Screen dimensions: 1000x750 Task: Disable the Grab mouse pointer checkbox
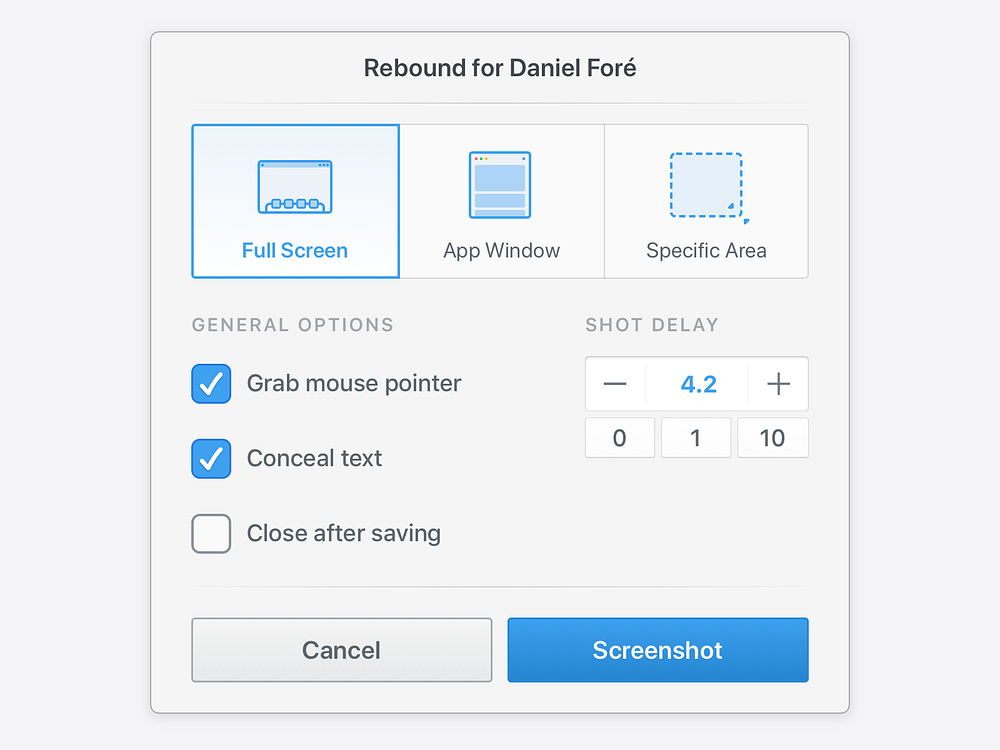(x=211, y=383)
